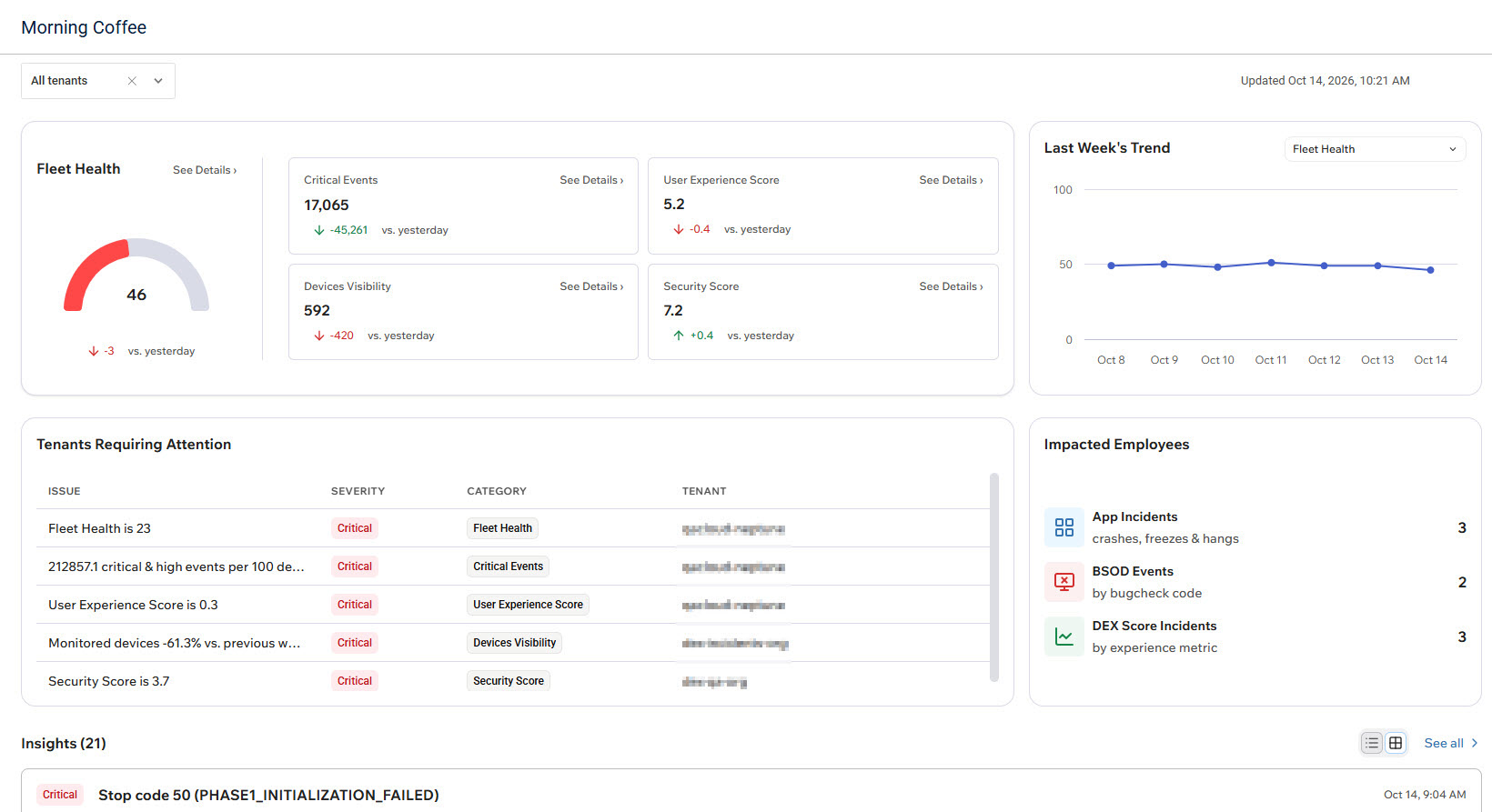1492x812 pixels.
Task: Click the Oct 8 trend data point
Action: pyautogui.click(x=1111, y=266)
